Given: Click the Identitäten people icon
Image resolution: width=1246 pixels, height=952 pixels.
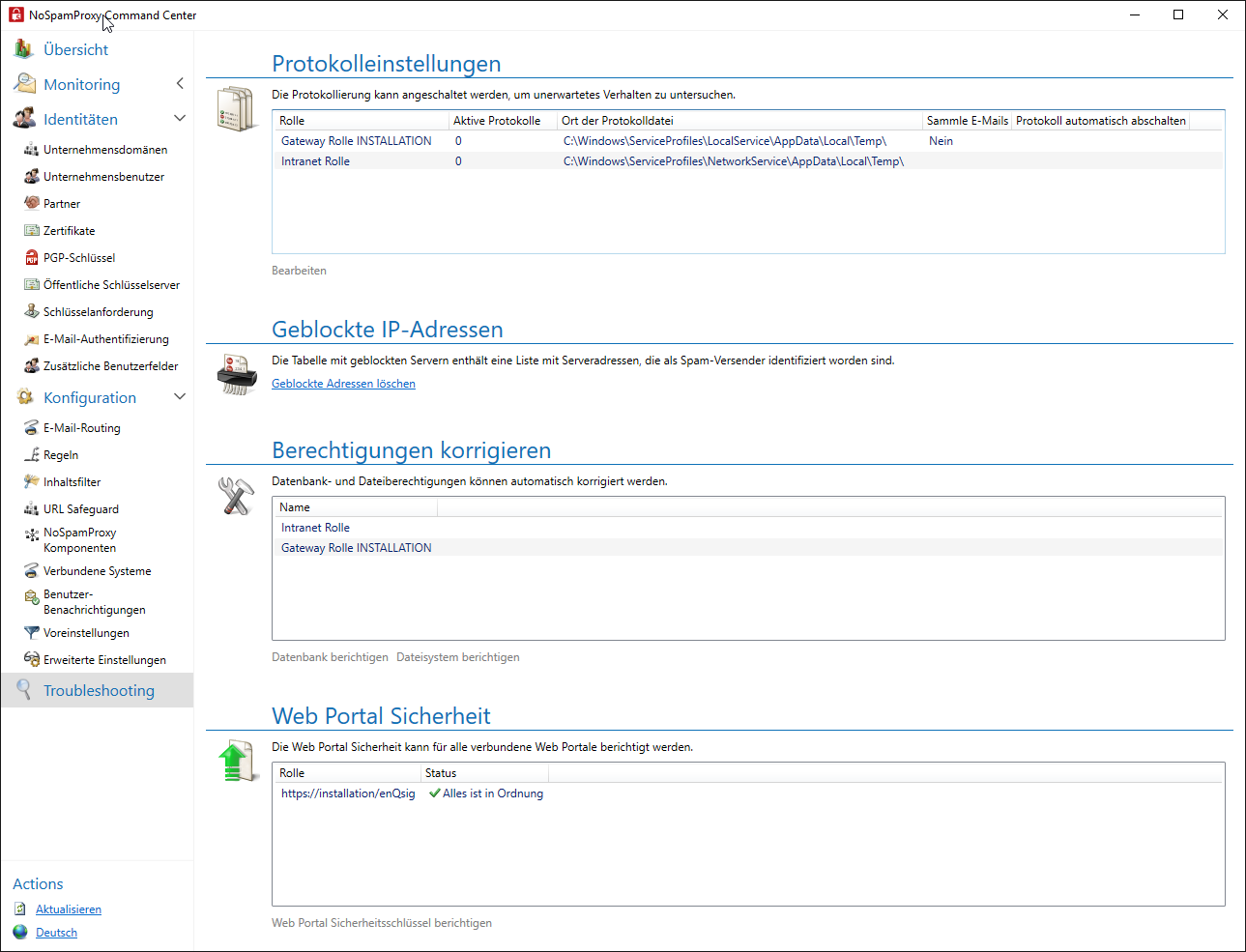Looking at the screenshot, I should [24, 119].
